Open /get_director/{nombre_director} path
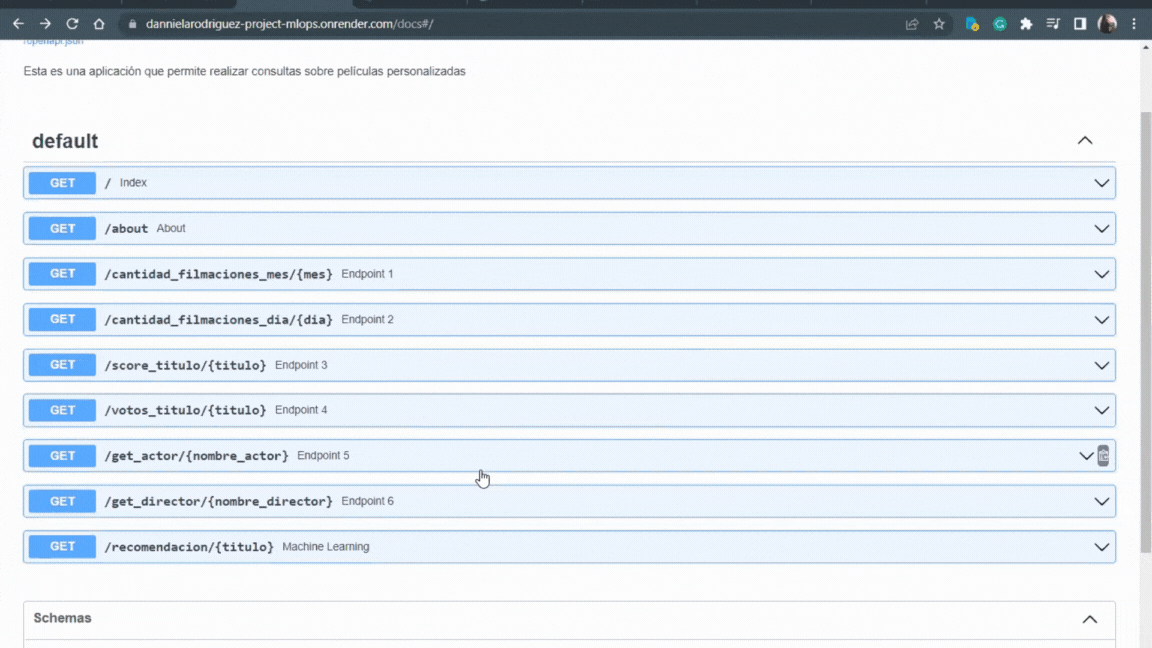The width and height of the screenshot is (1152, 648). click(218, 501)
